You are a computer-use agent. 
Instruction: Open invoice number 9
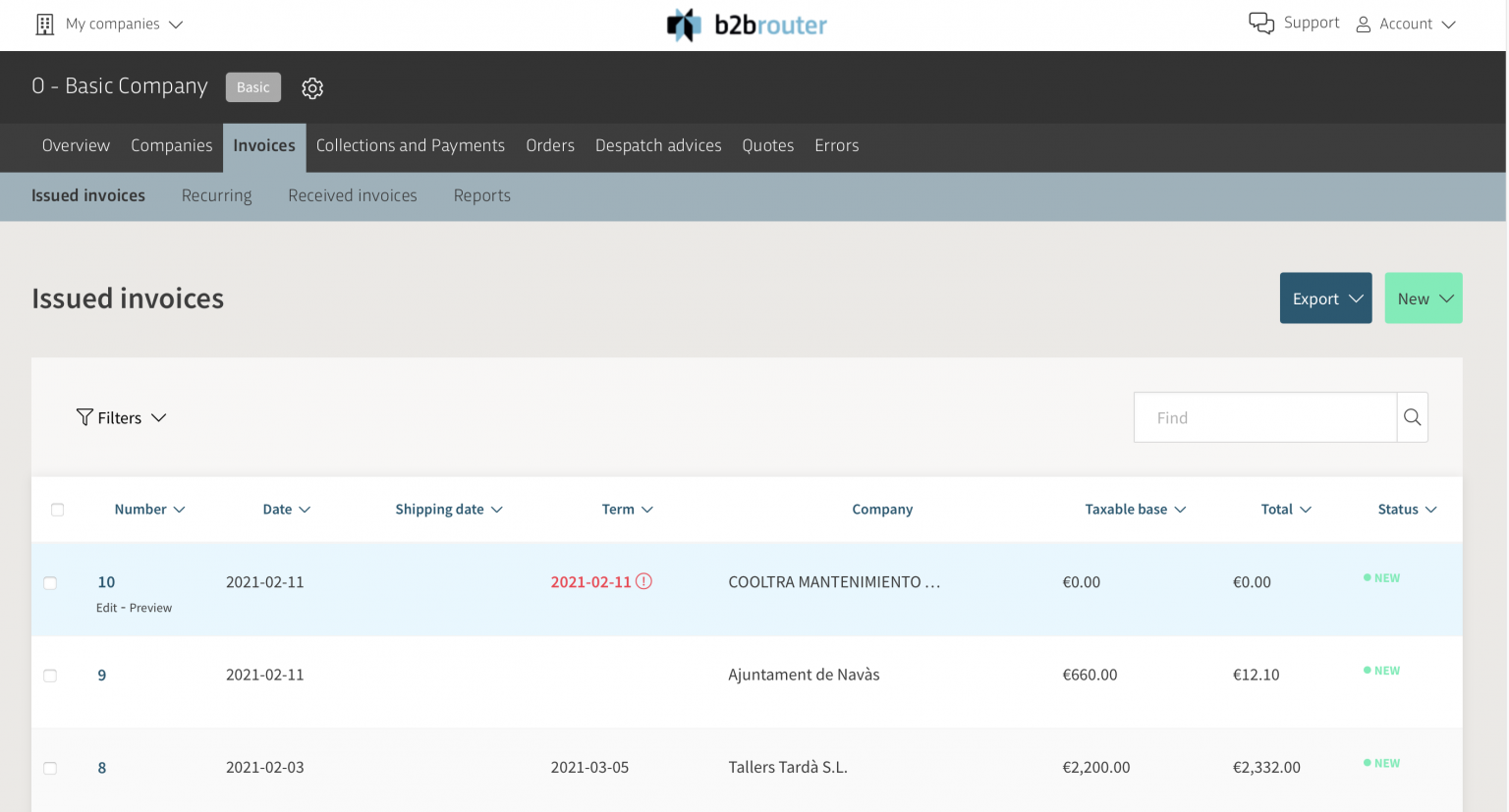(x=101, y=675)
